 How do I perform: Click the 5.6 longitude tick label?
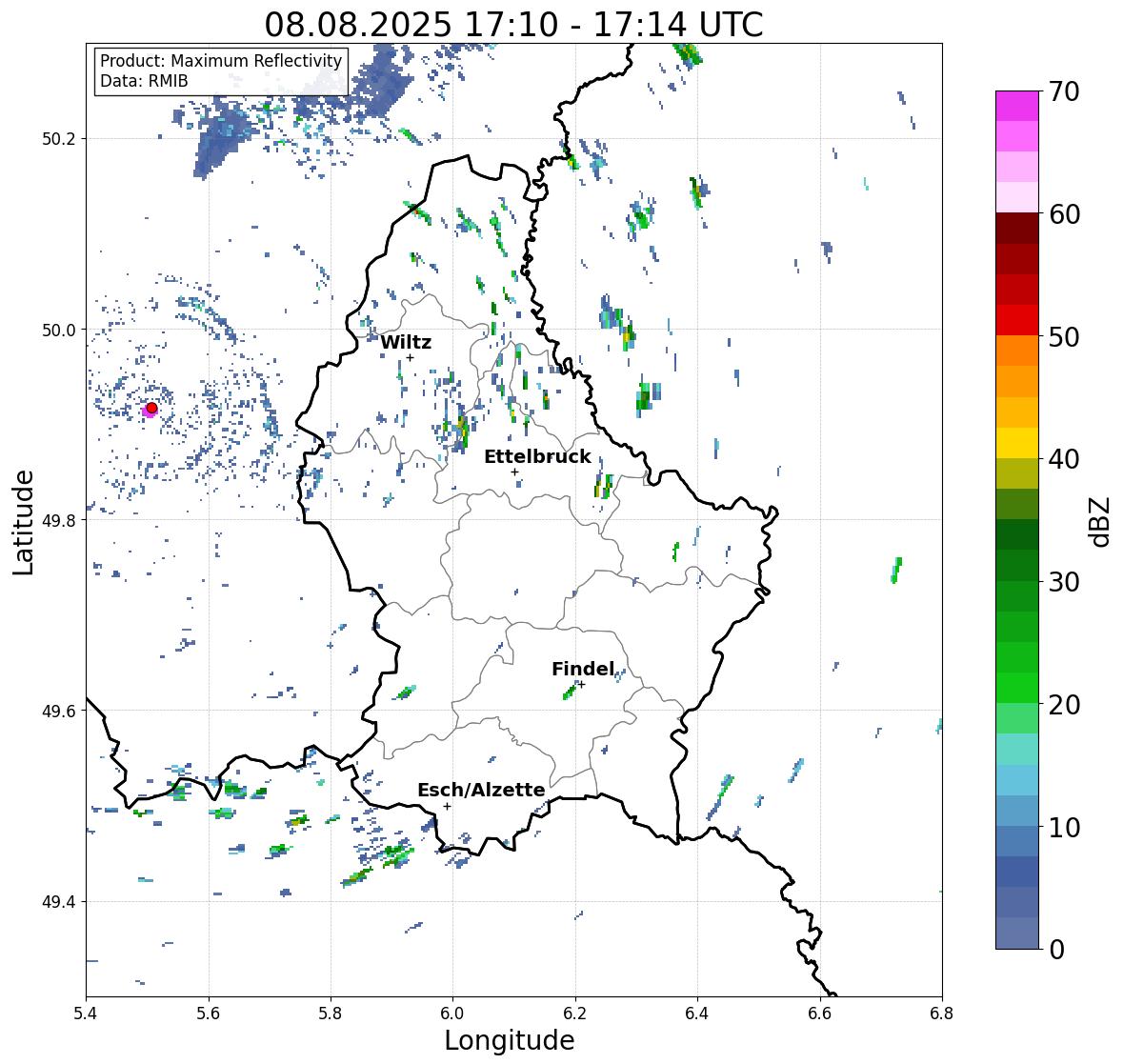[209, 1014]
